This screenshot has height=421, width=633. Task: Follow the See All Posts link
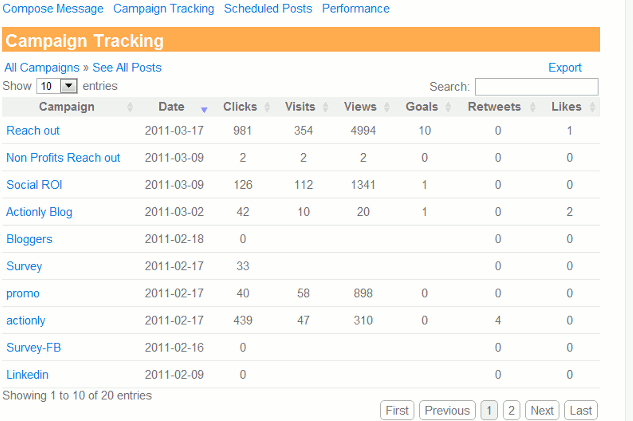pos(127,67)
